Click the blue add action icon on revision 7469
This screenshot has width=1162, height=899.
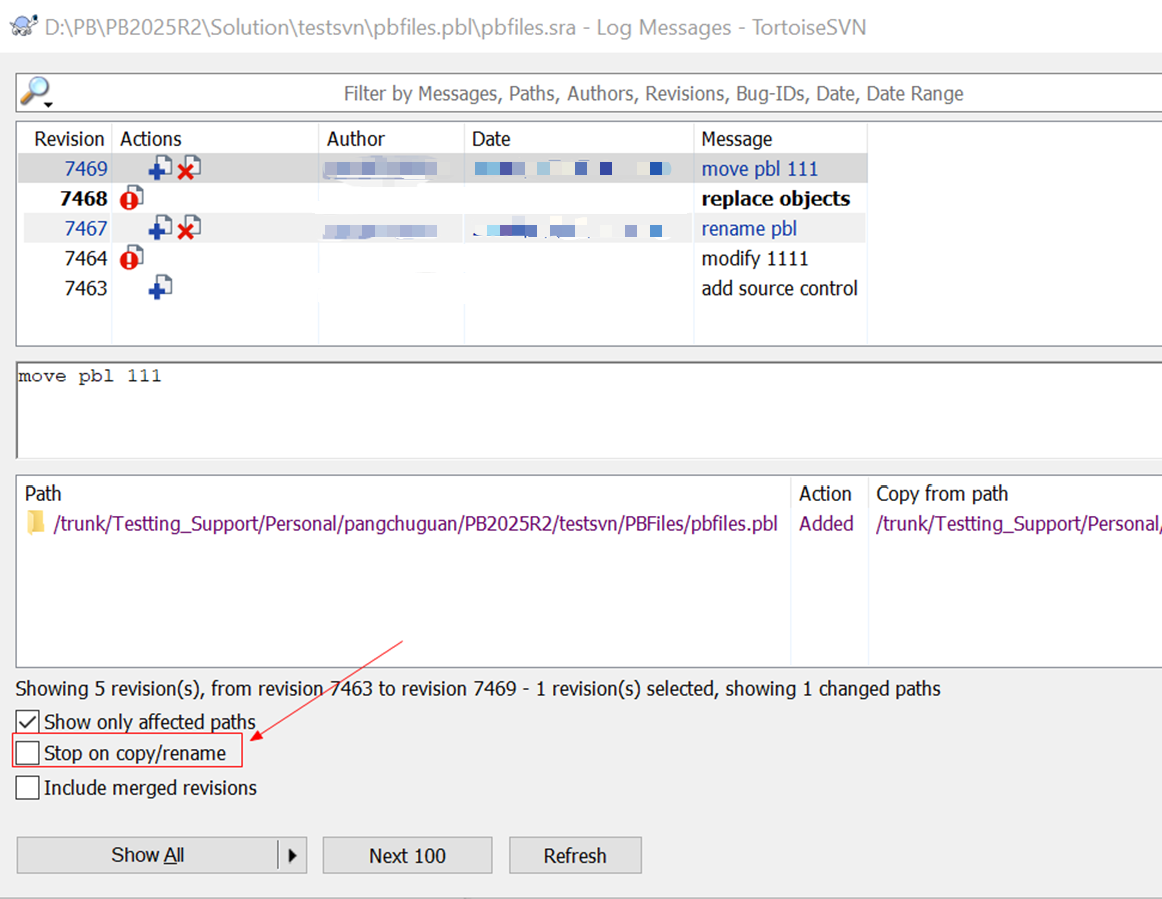click(x=159, y=168)
